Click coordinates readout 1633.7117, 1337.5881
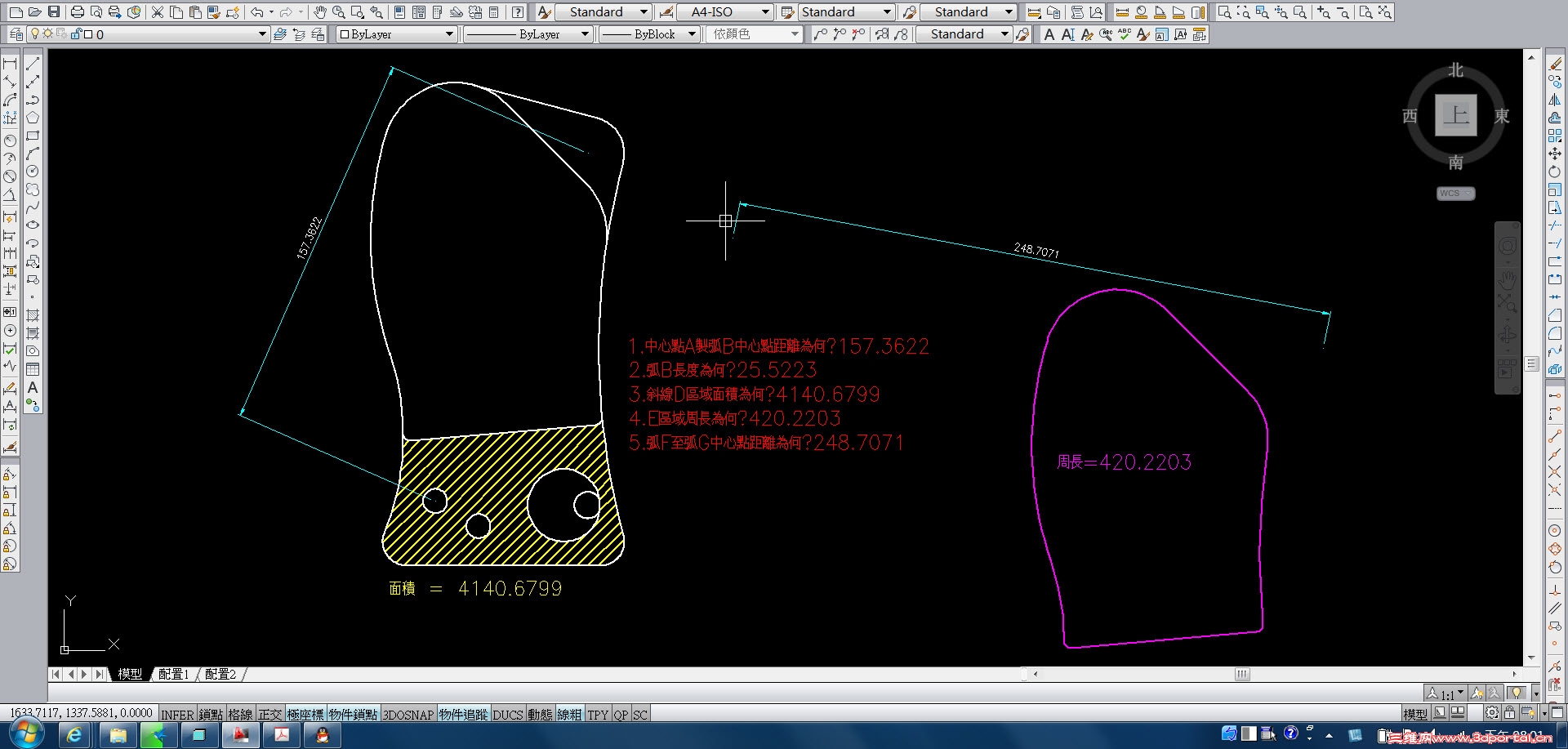This screenshot has height=749, width=1568. [x=81, y=713]
